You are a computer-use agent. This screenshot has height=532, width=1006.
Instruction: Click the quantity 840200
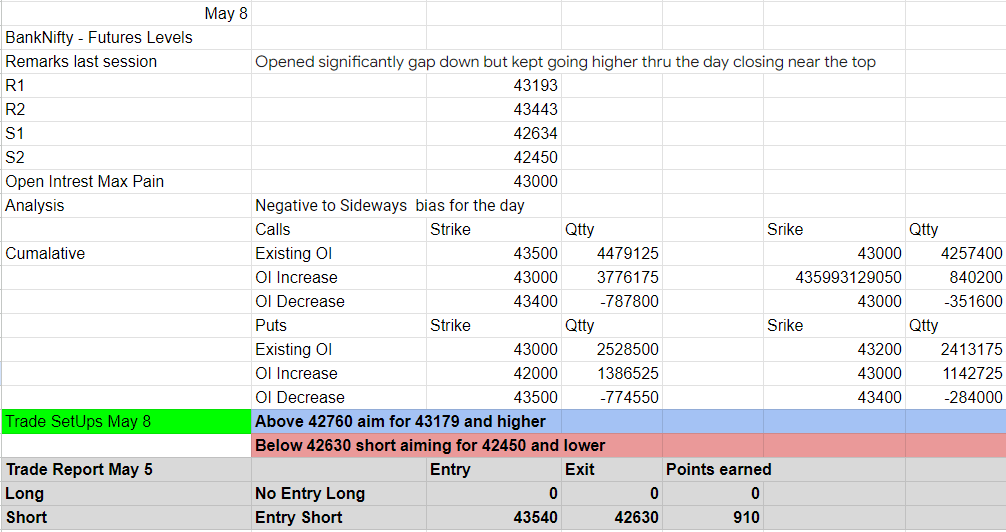click(x=955, y=278)
